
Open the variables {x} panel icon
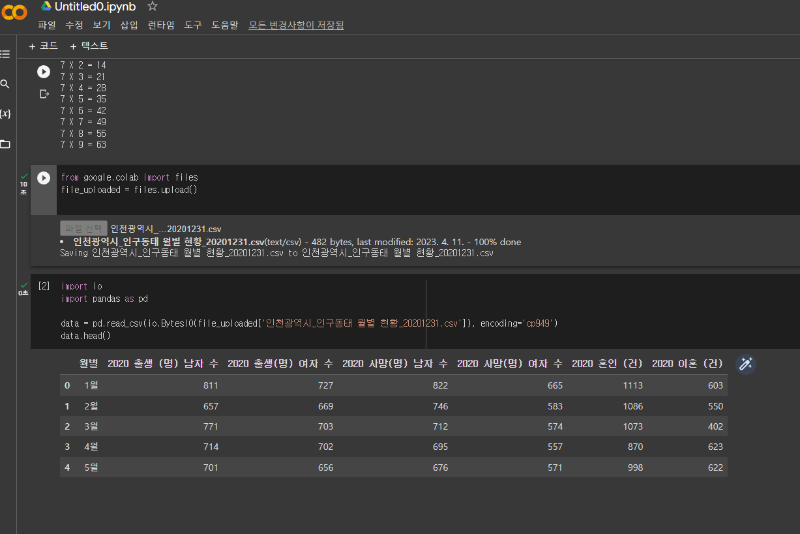coord(5,114)
